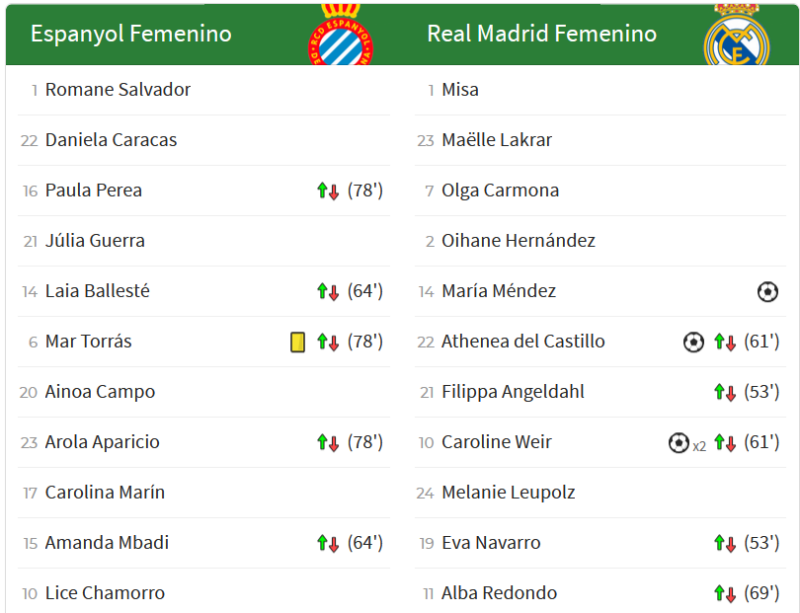Viewport: 800px width, 613px height.
Task: Select Melanie Leupolz in lineup
Action: click(x=508, y=493)
